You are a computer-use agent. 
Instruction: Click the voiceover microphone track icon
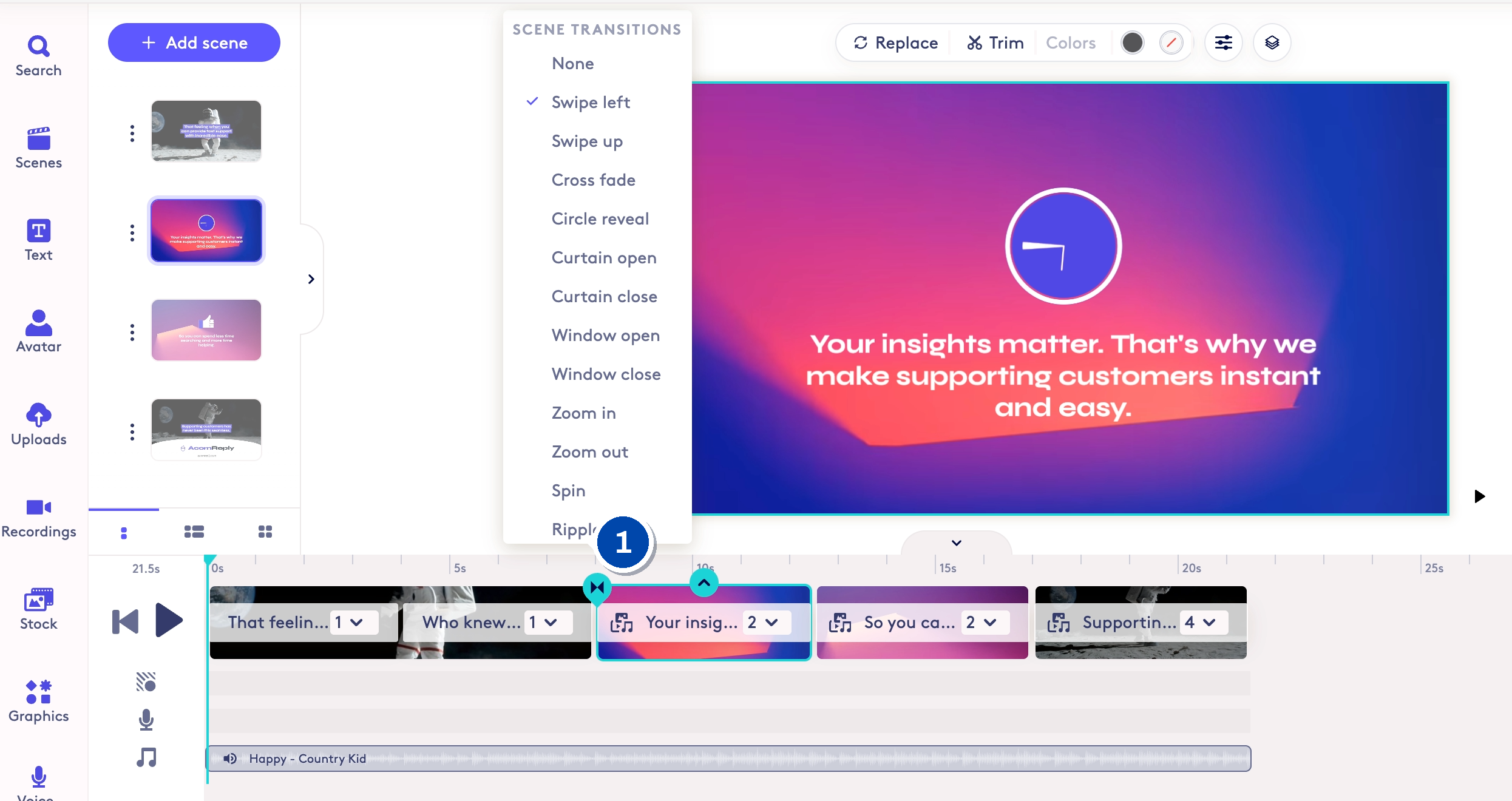coord(146,720)
